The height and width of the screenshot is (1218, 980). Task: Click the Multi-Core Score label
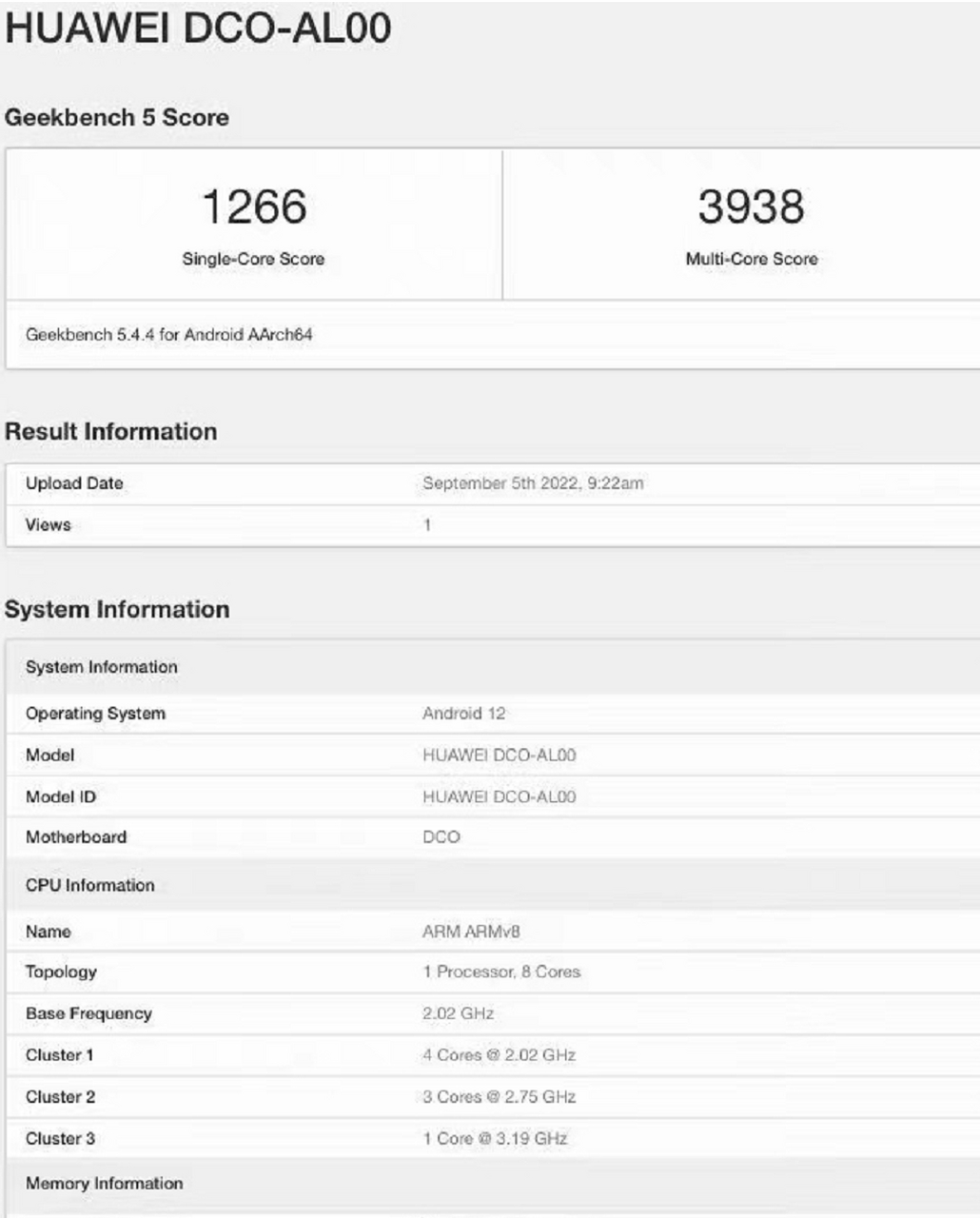[752, 259]
